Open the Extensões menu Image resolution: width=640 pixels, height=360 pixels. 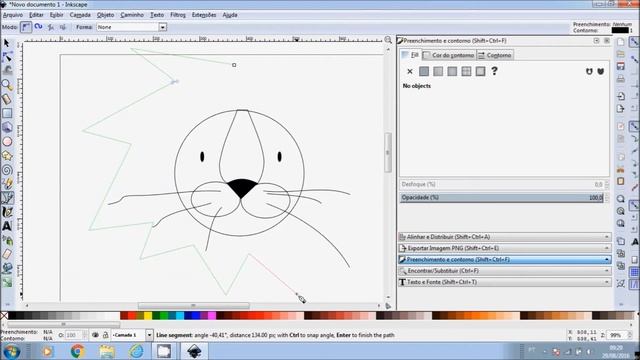coord(204,15)
